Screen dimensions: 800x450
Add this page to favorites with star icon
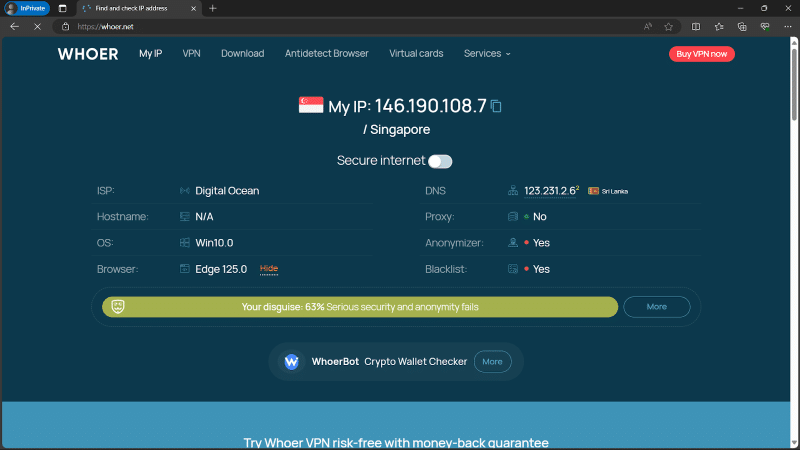tap(668, 27)
